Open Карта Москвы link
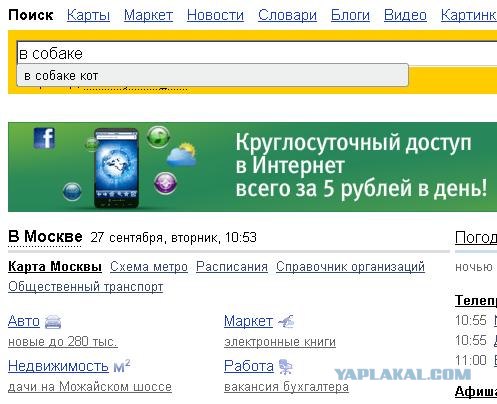 (x=55, y=267)
